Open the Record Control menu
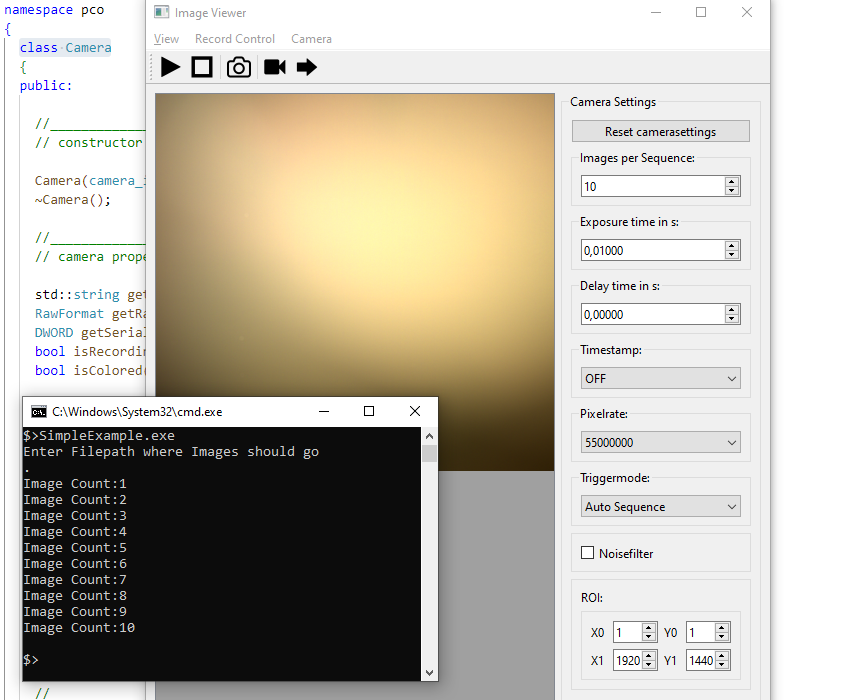The image size is (850, 700). 235,39
